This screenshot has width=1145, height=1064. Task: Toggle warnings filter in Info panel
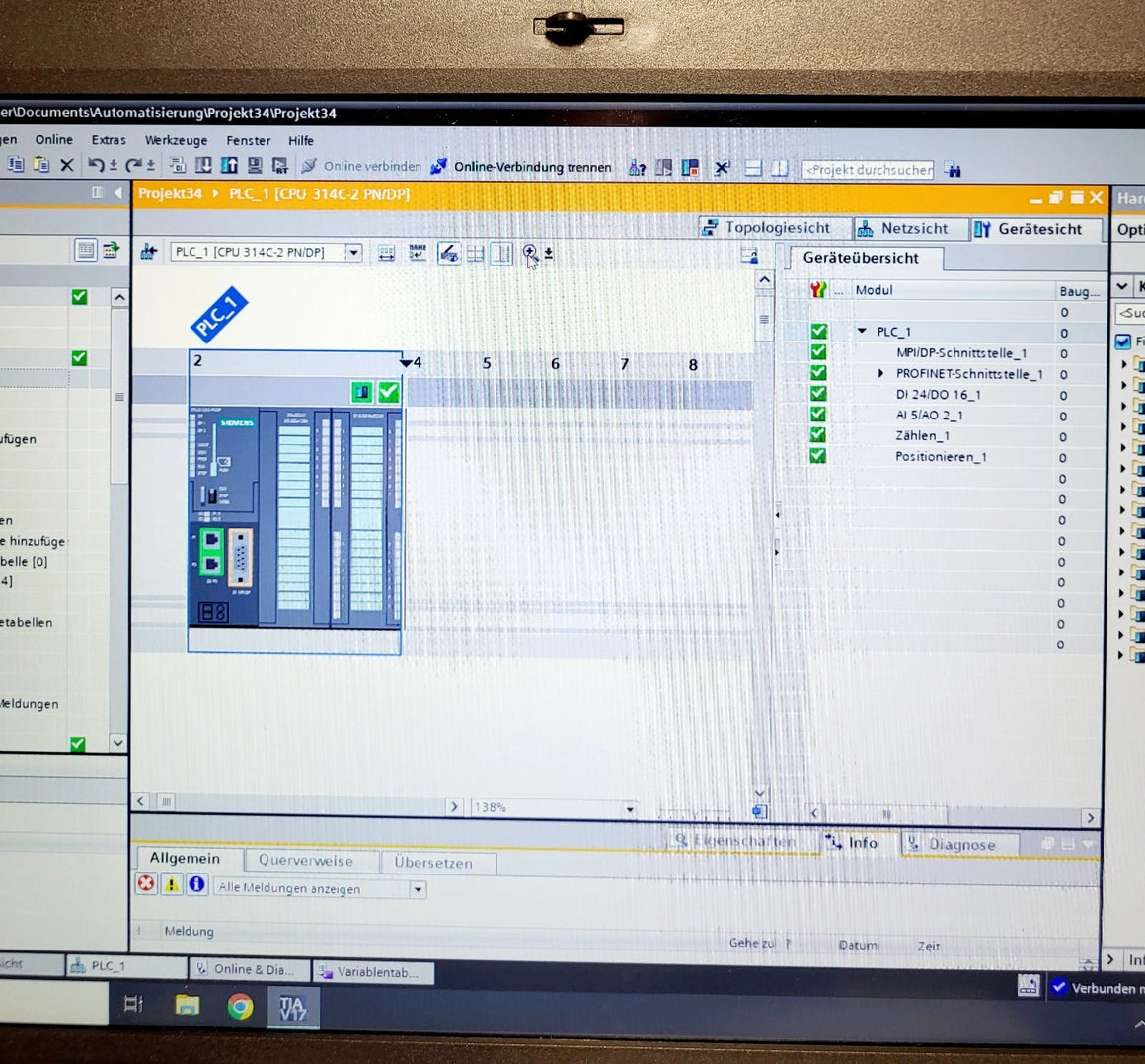171,884
